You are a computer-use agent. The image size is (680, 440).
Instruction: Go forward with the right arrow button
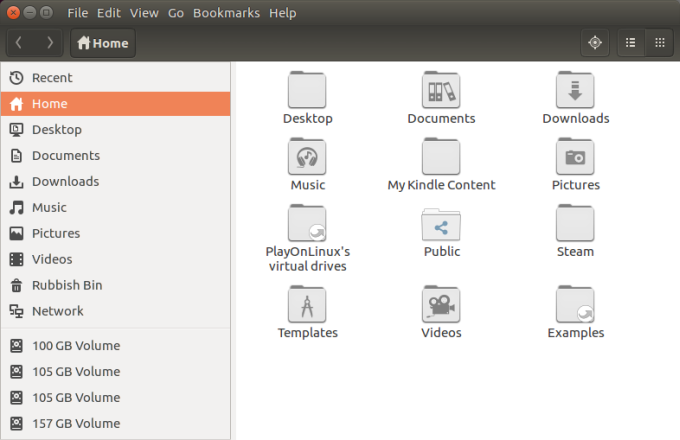(49, 42)
